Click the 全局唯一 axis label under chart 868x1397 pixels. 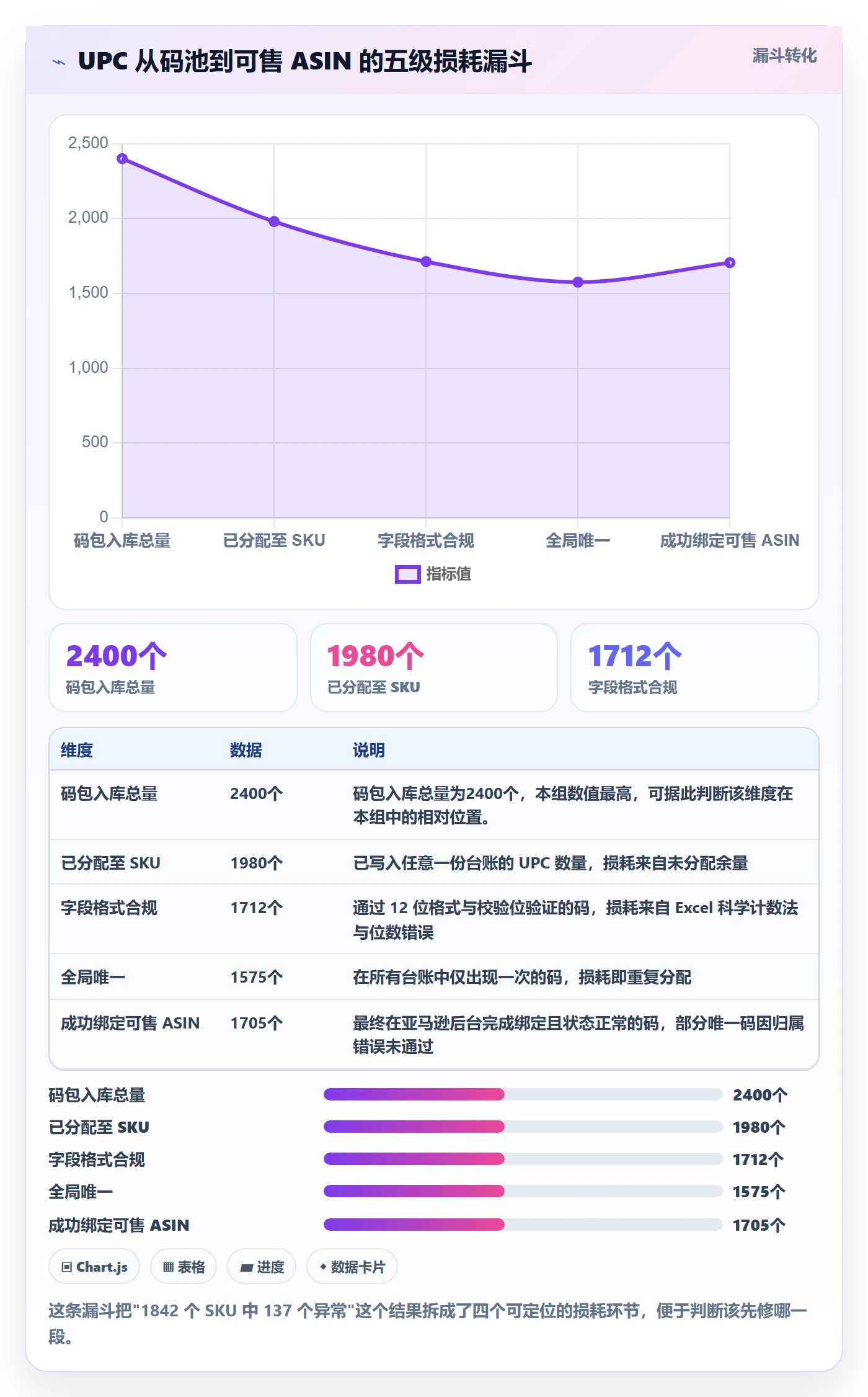578,541
